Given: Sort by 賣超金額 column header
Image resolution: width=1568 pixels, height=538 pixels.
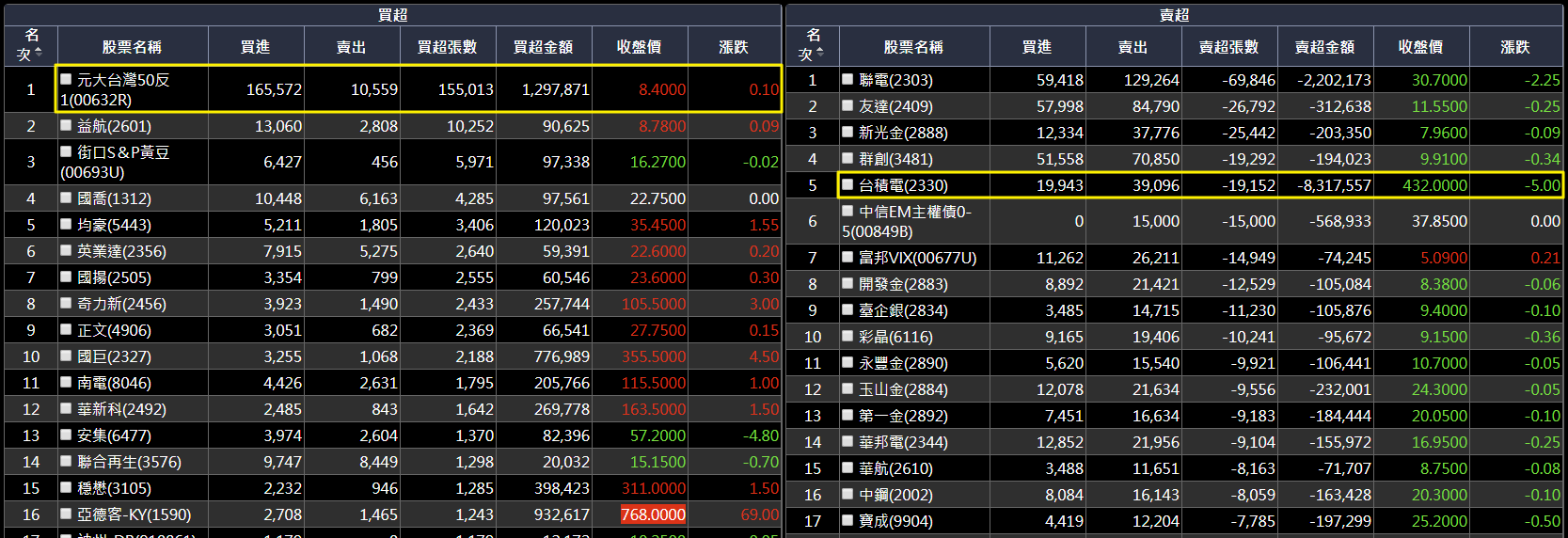Looking at the screenshot, I should 1324,46.
